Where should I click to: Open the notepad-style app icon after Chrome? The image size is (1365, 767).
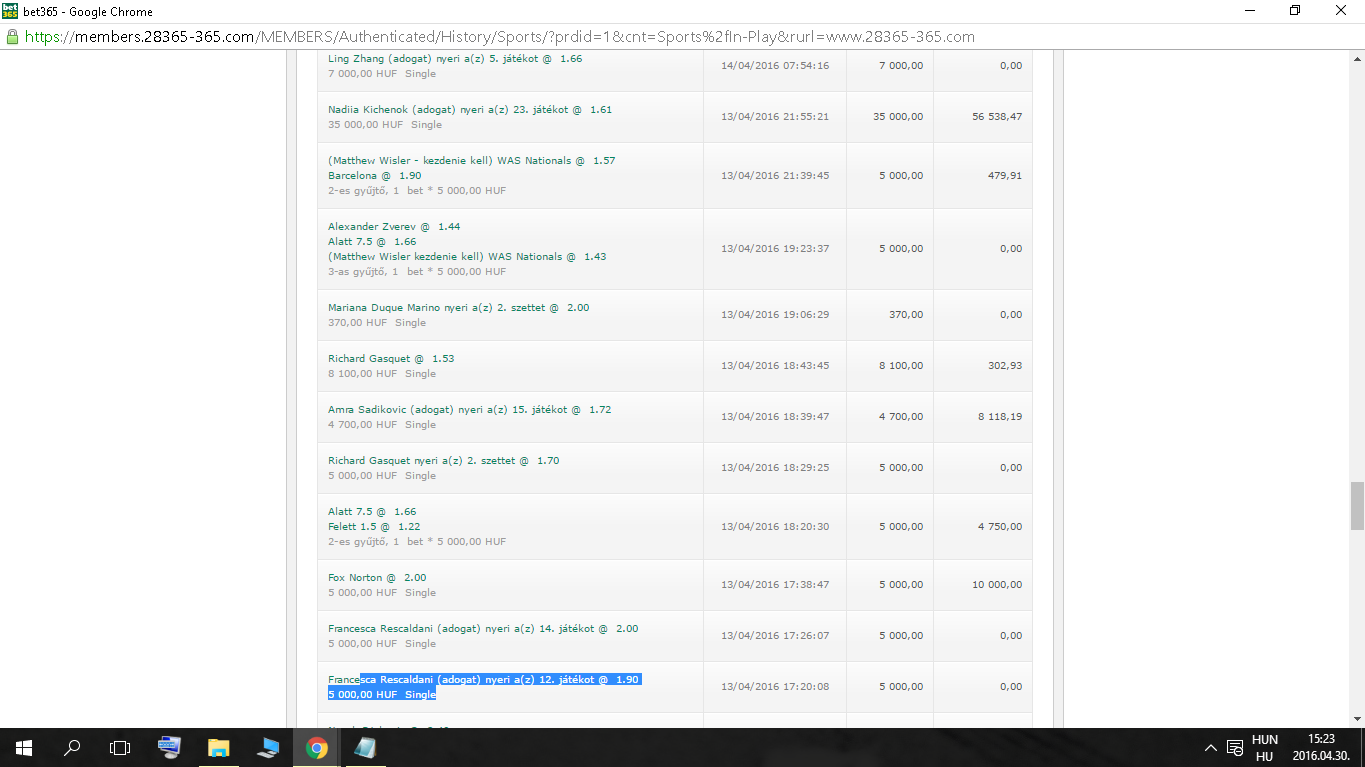click(x=365, y=747)
